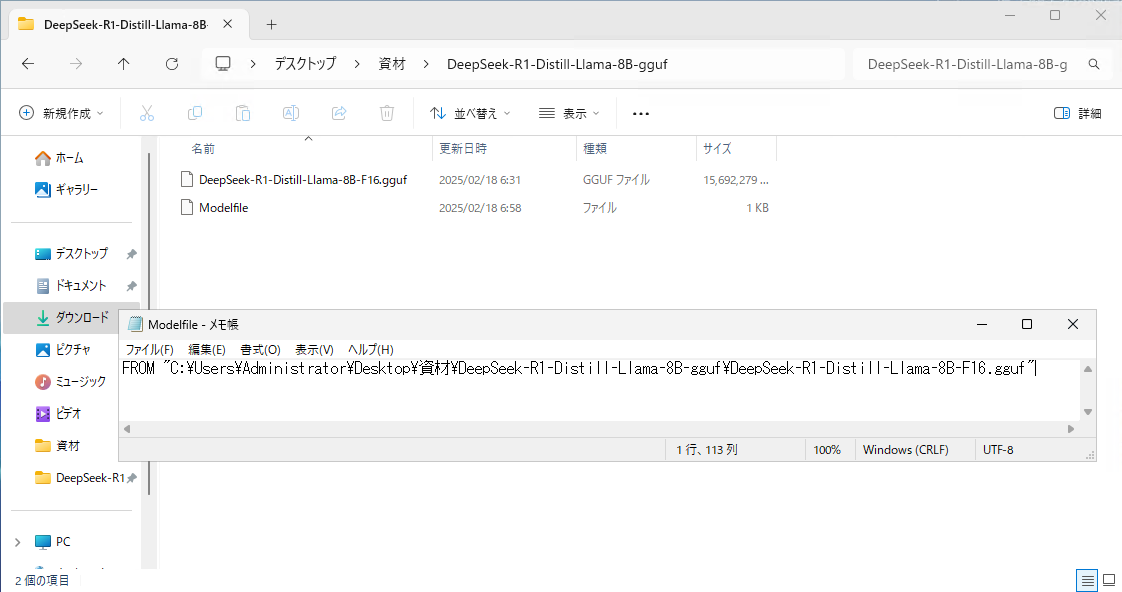Click the Copy icon in the Explorer toolbar
Viewport: 1122px width, 592px height.
[x=195, y=113]
